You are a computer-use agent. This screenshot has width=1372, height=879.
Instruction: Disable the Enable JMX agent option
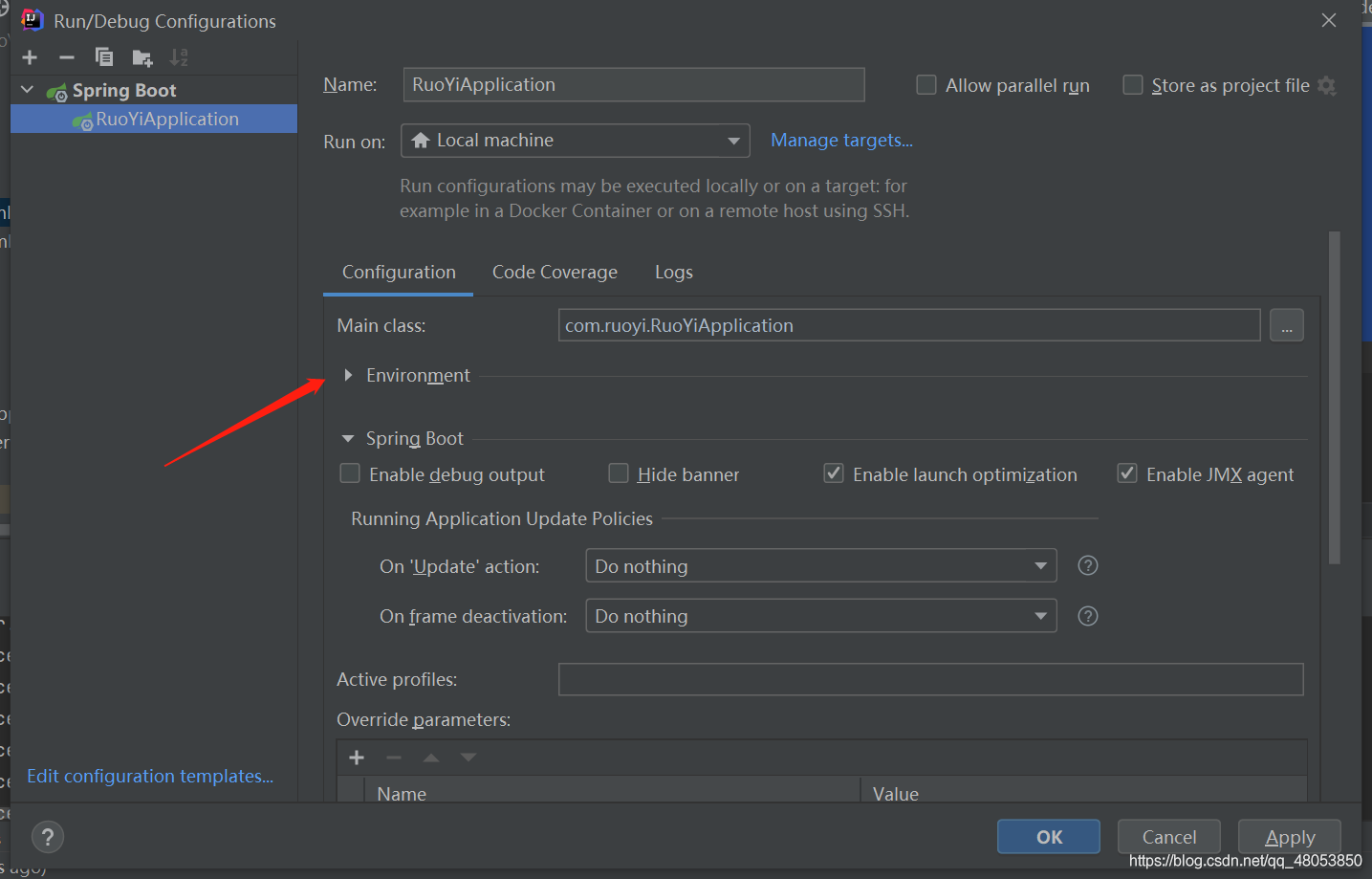click(x=1127, y=472)
